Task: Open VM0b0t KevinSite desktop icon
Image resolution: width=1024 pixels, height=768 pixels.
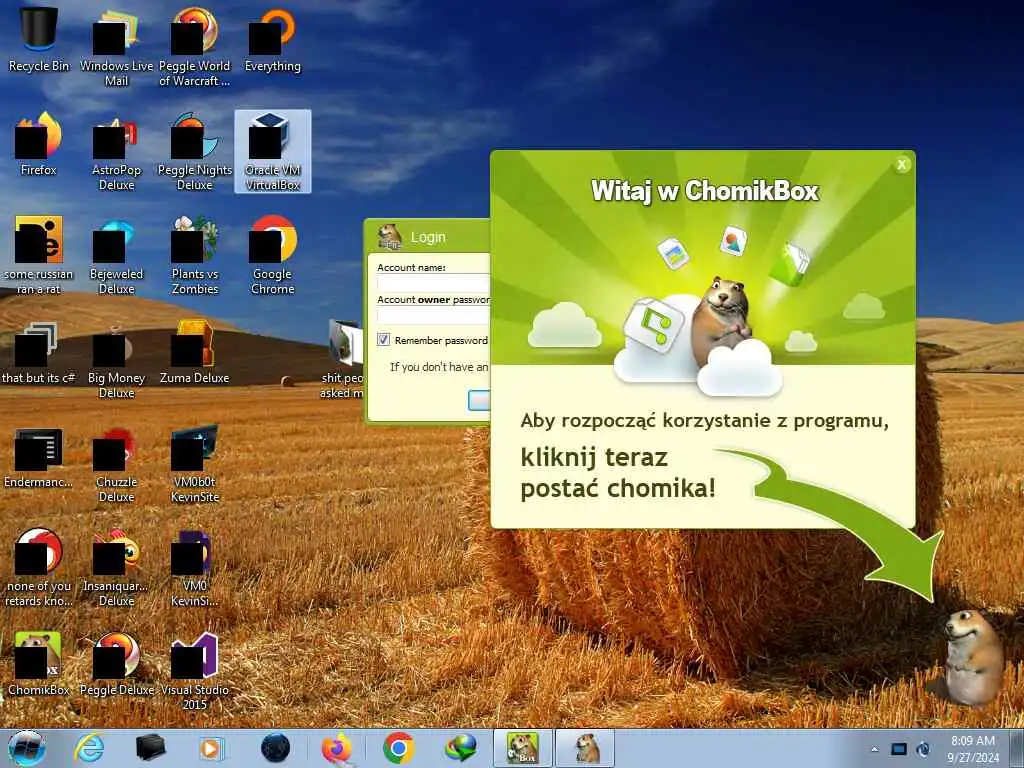Action: [x=195, y=464]
